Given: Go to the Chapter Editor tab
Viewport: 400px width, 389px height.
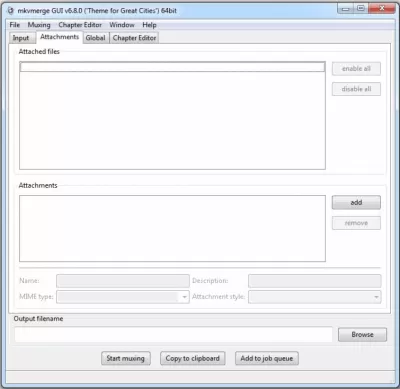Looking at the screenshot, I should pyautogui.click(x=134, y=38).
